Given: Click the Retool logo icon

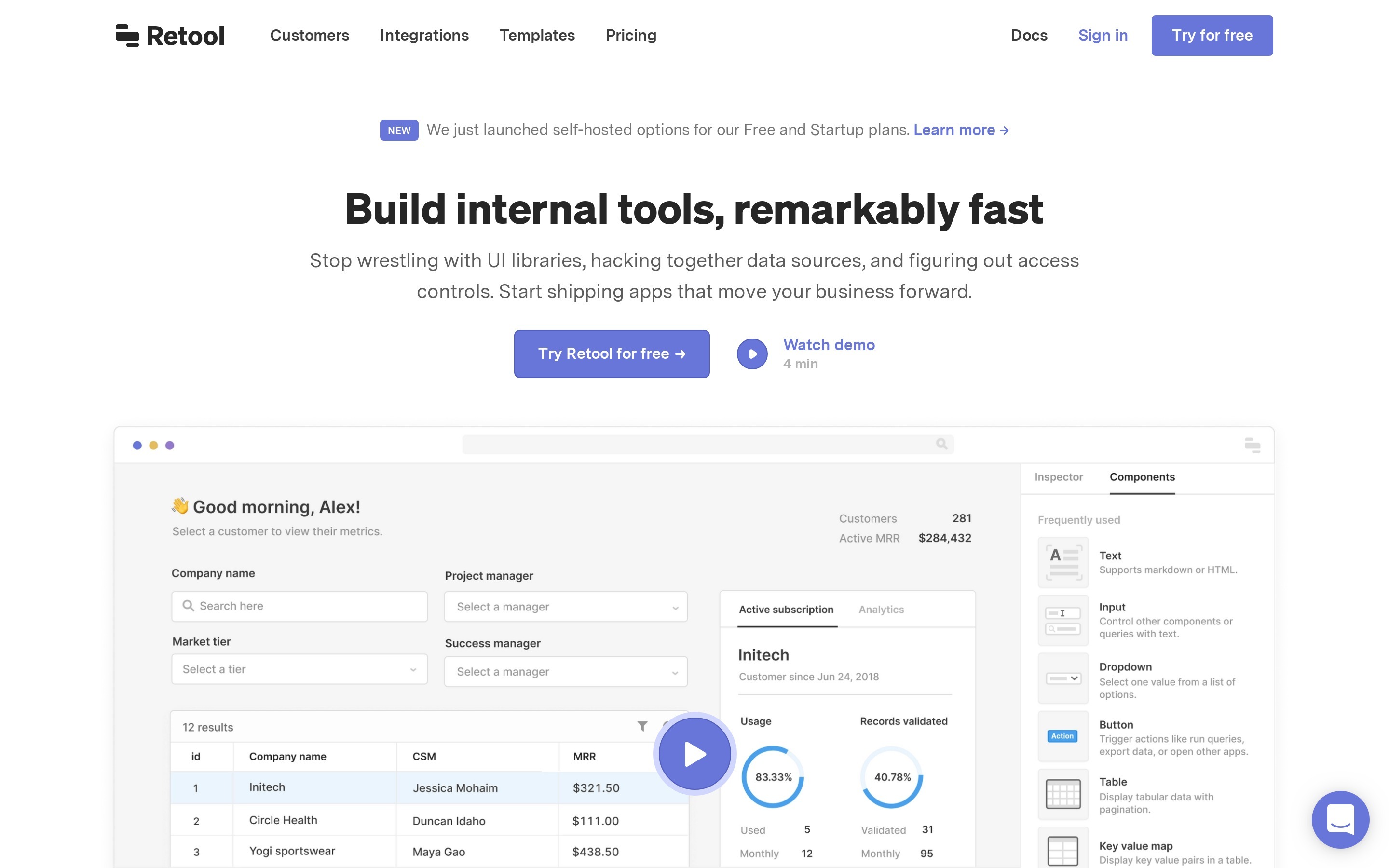Looking at the screenshot, I should pyautogui.click(x=127, y=36).
